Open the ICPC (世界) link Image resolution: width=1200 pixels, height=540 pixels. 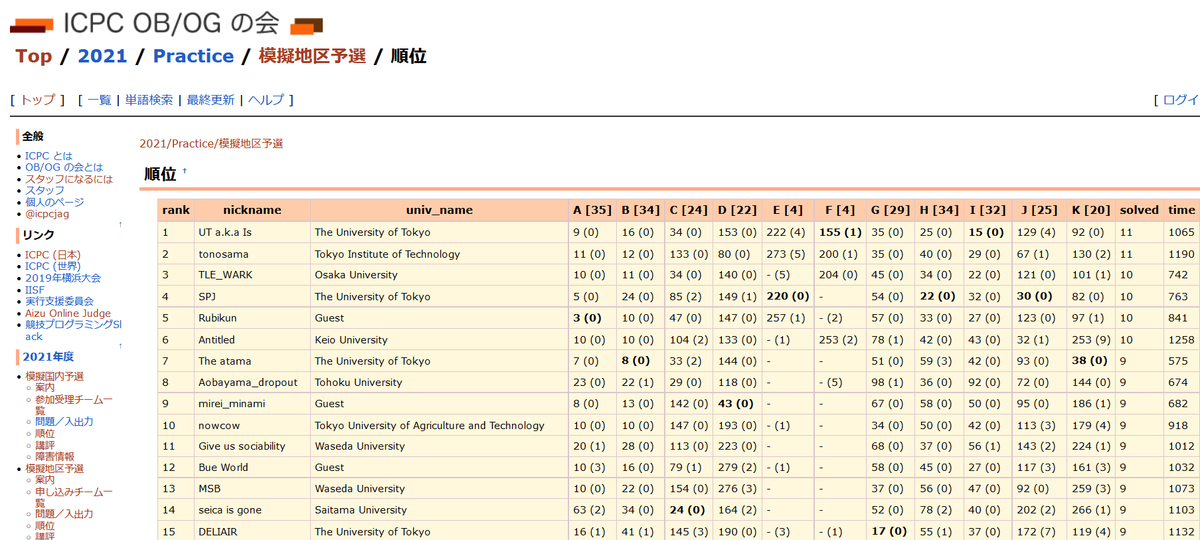coord(53,267)
